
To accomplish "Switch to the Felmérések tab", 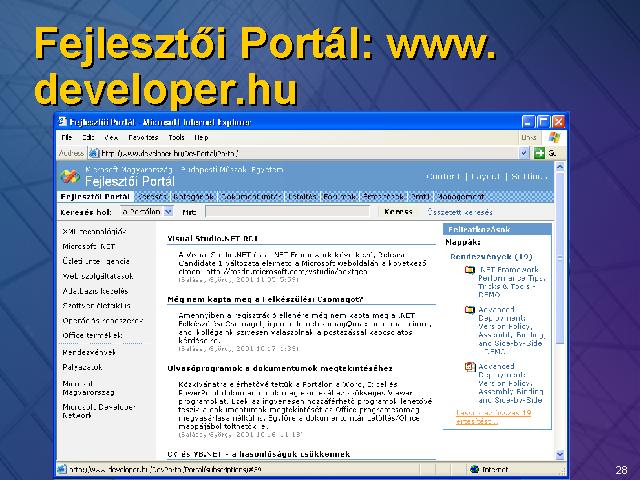I will [x=383, y=197].
